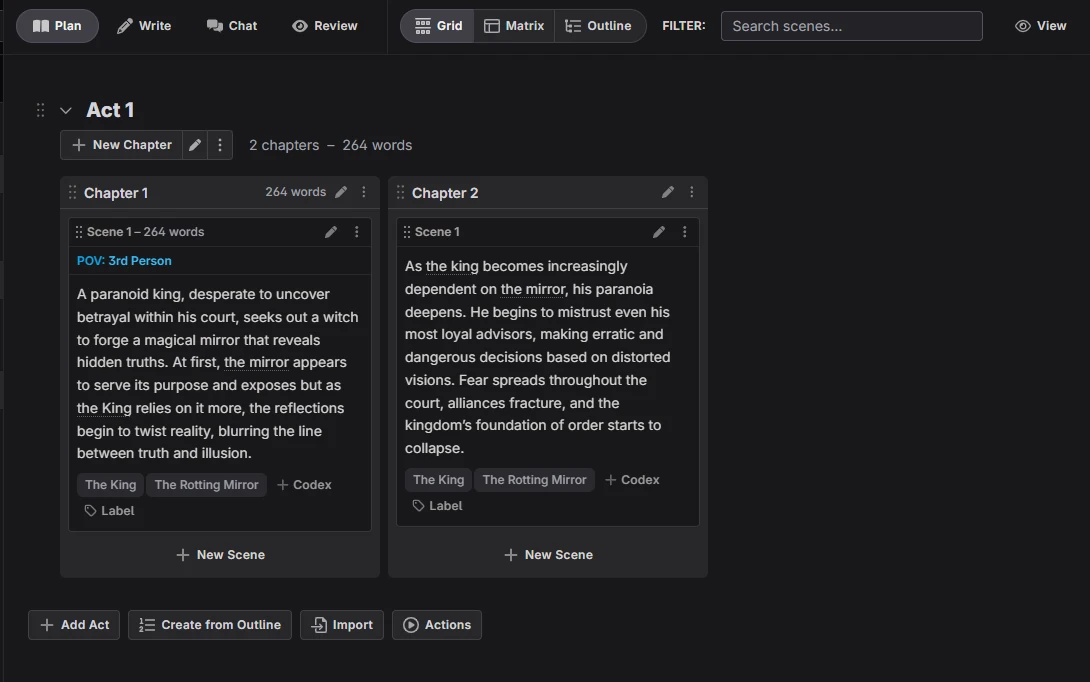Add a new scene to Chapter 2

(548, 555)
